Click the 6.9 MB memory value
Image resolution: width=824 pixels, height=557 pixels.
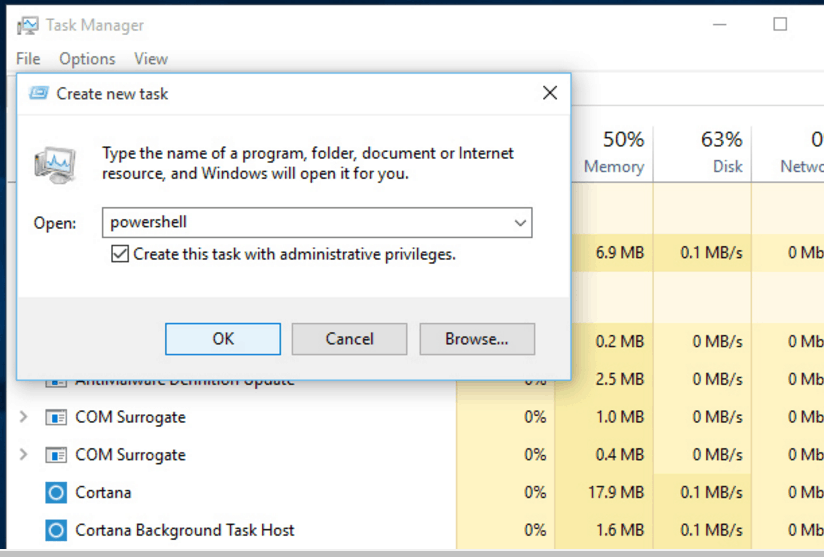620,253
